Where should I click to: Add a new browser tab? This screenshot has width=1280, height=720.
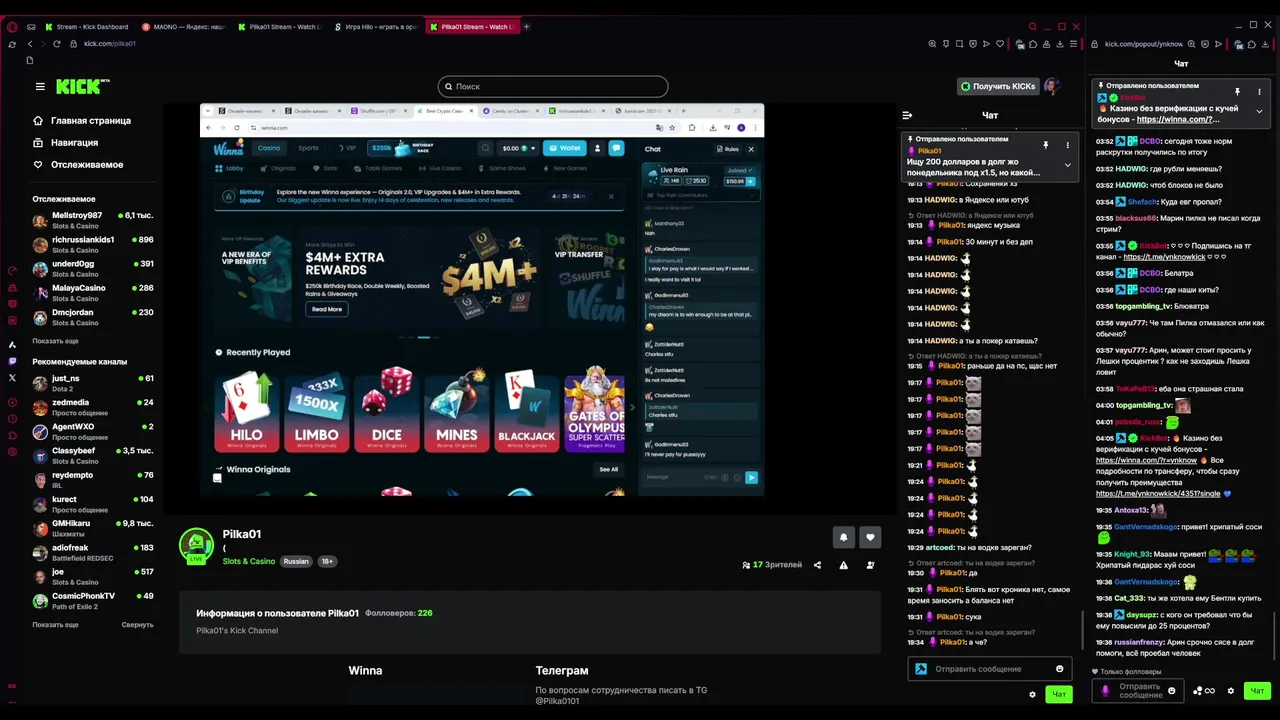point(527,27)
